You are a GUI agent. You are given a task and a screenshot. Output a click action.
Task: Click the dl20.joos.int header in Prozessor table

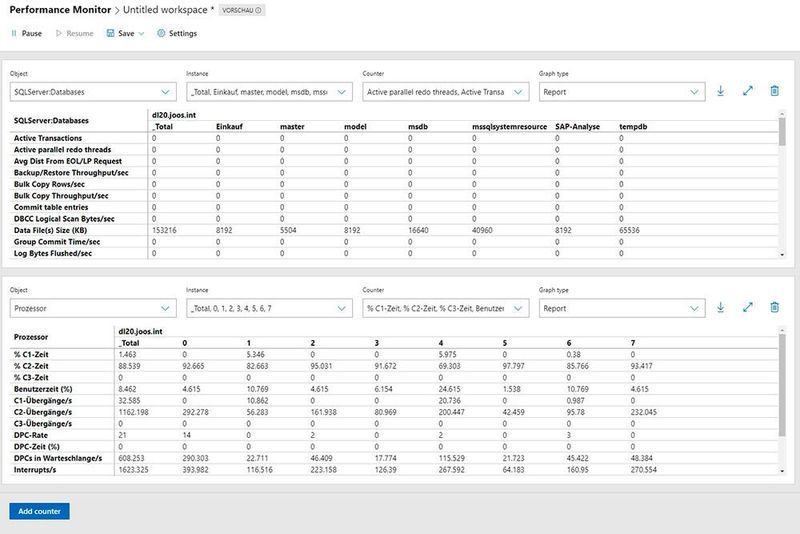(x=140, y=331)
